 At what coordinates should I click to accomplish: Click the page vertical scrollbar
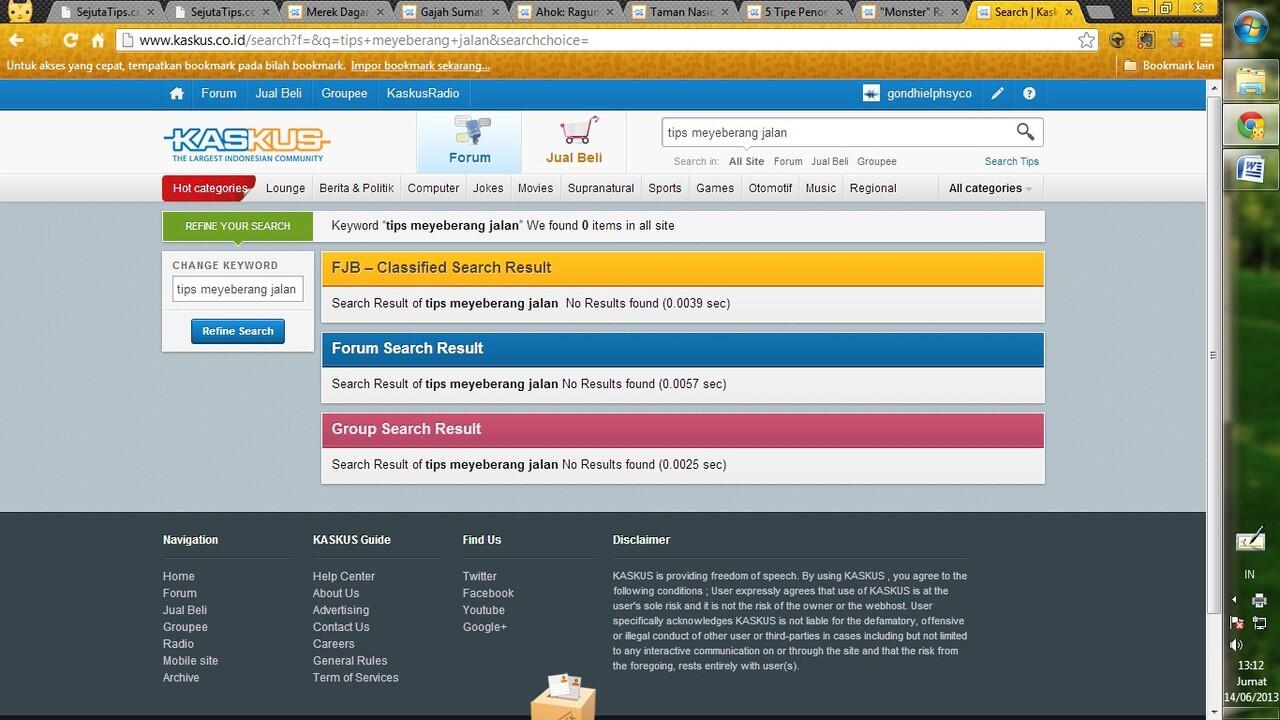(x=1213, y=355)
